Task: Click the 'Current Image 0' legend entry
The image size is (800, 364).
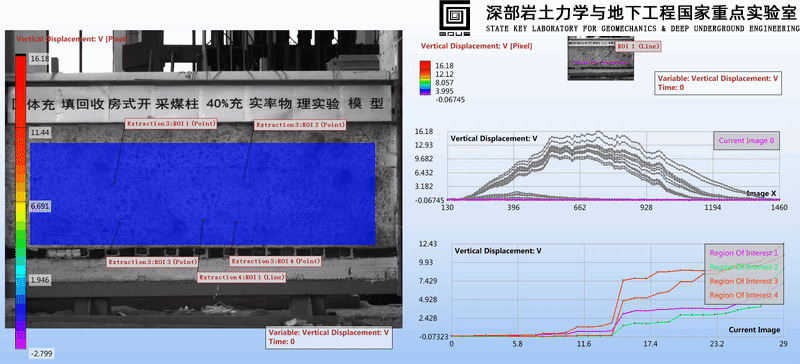Action: coord(746,140)
